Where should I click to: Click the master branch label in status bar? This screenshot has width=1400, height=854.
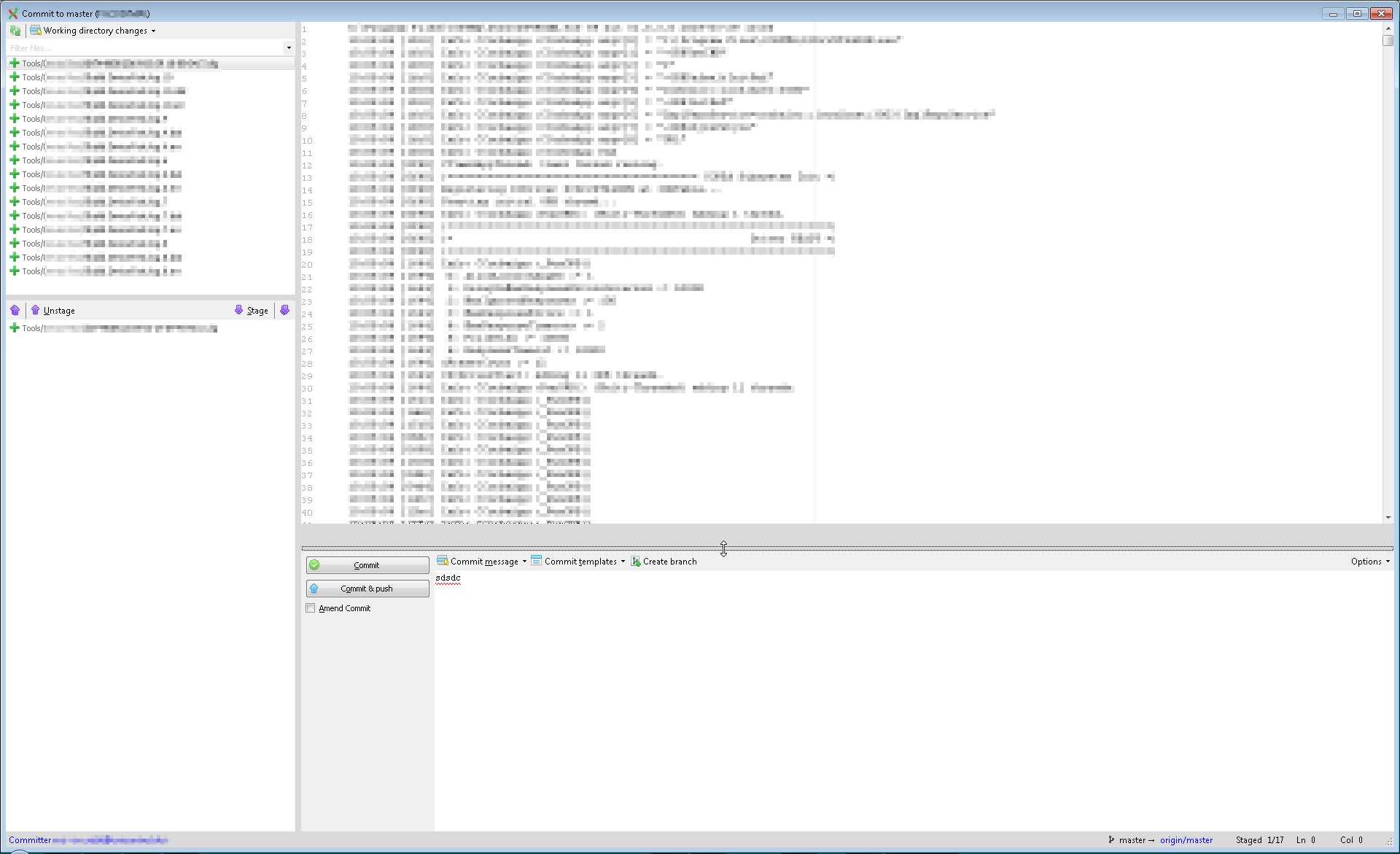click(x=1132, y=840)
